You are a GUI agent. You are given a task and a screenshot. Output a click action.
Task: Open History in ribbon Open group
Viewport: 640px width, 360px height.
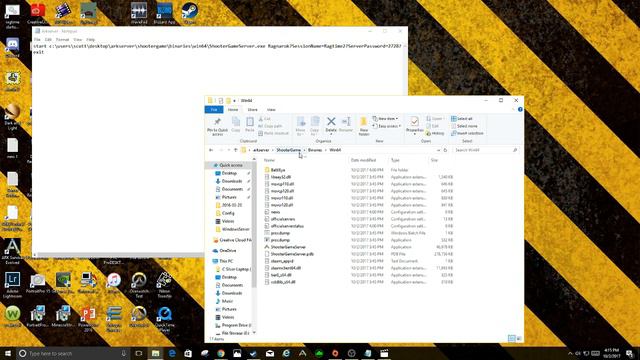click(x=435, y=133)
